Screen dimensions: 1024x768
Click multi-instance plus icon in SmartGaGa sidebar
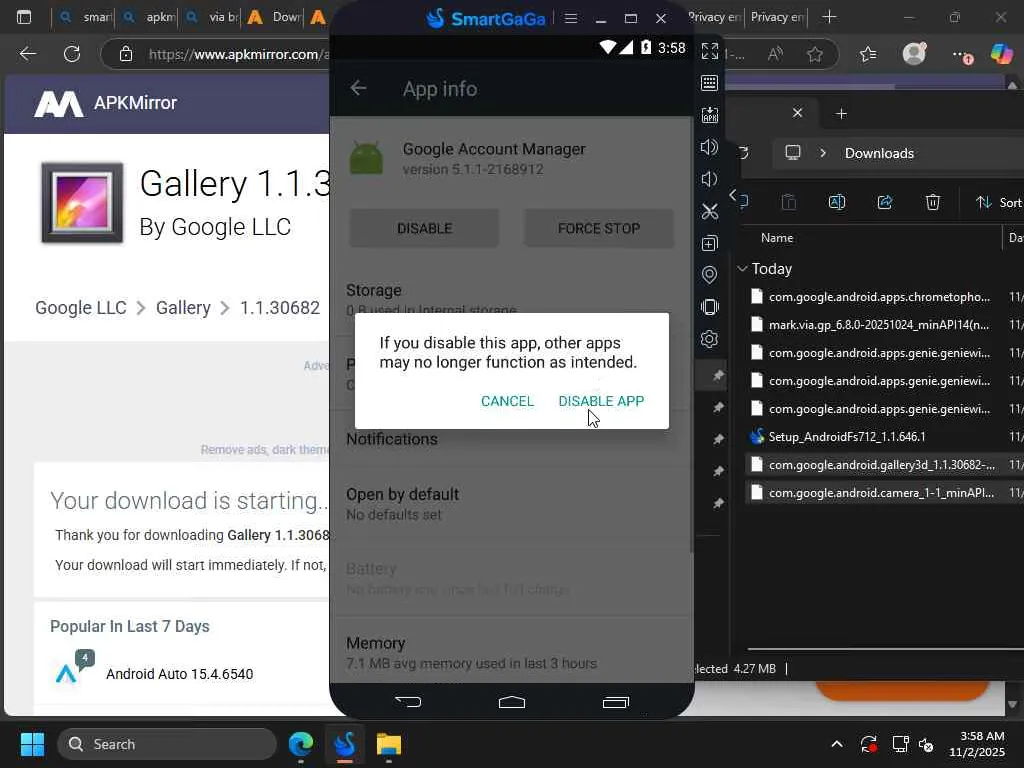click(709, 243)
